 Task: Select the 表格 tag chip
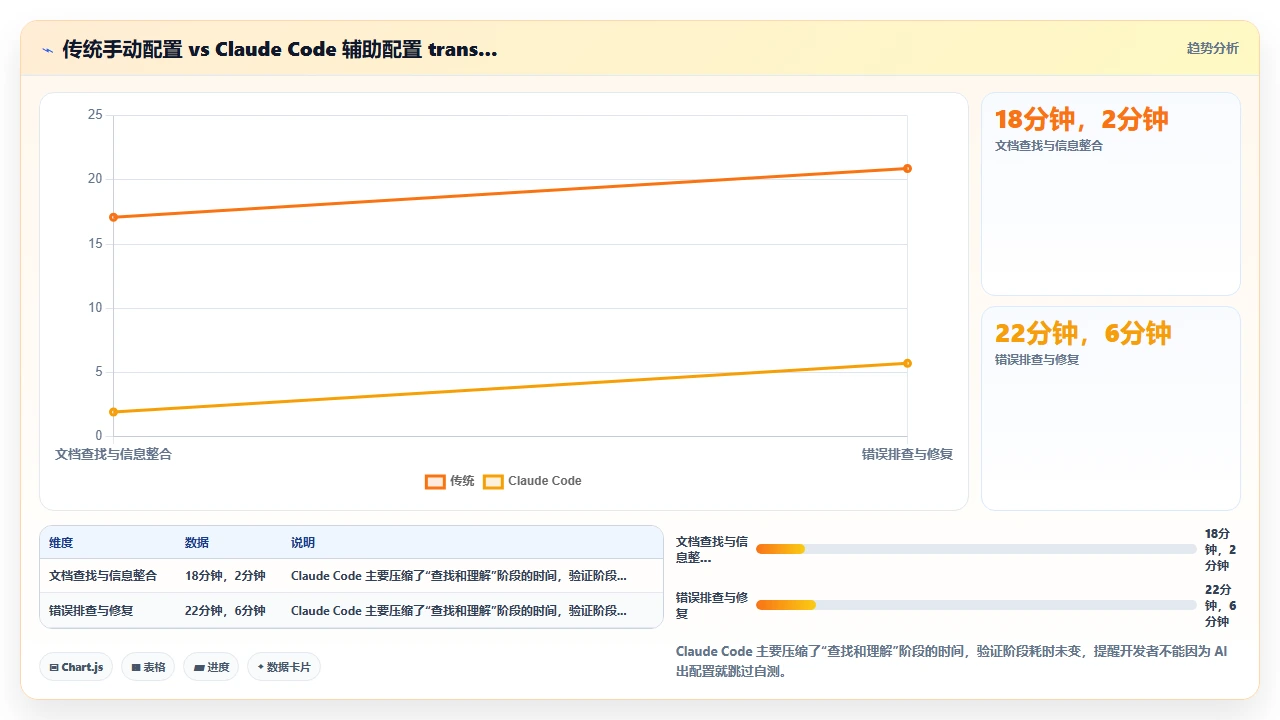tap(148, 667)
